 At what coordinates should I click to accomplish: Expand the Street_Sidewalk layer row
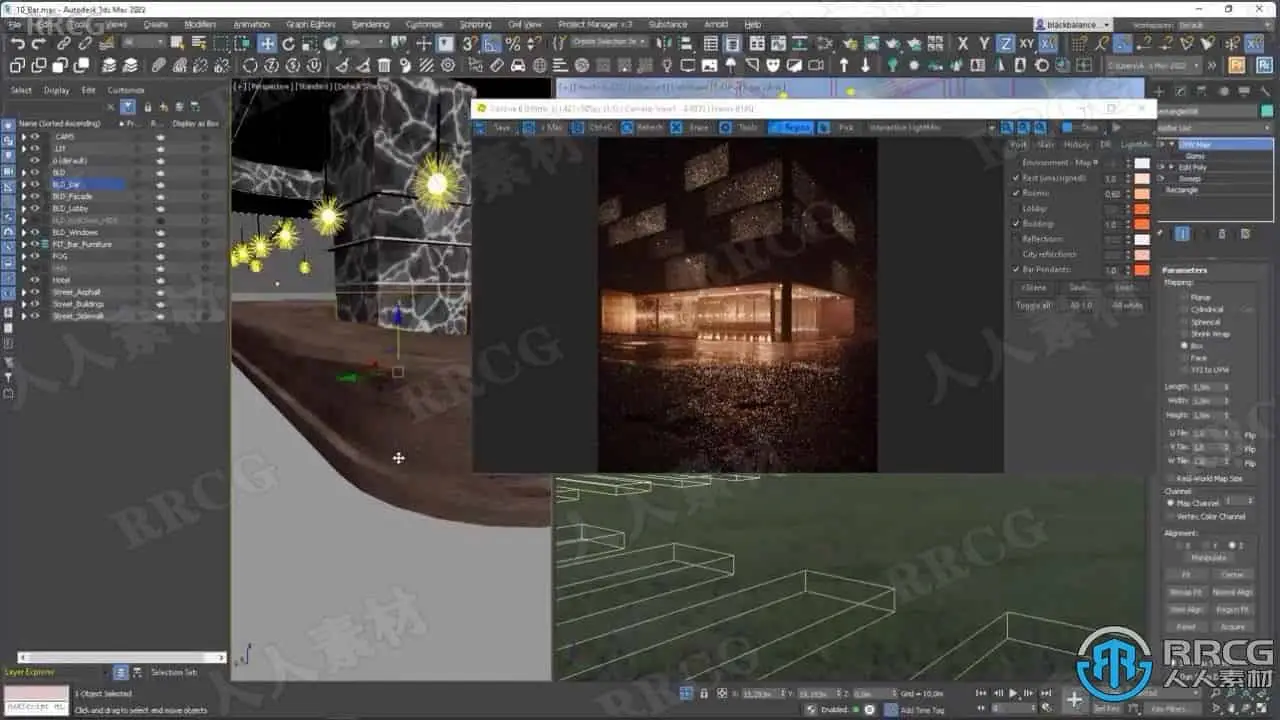click(24, 316)
